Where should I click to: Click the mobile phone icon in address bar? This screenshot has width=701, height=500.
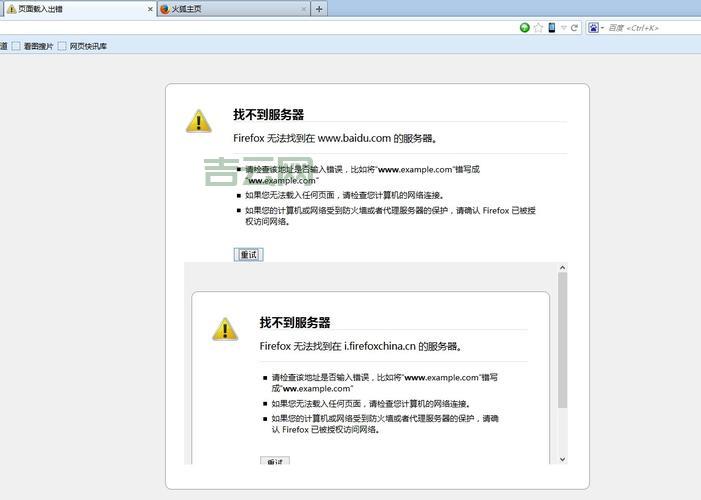click(552, 28)
